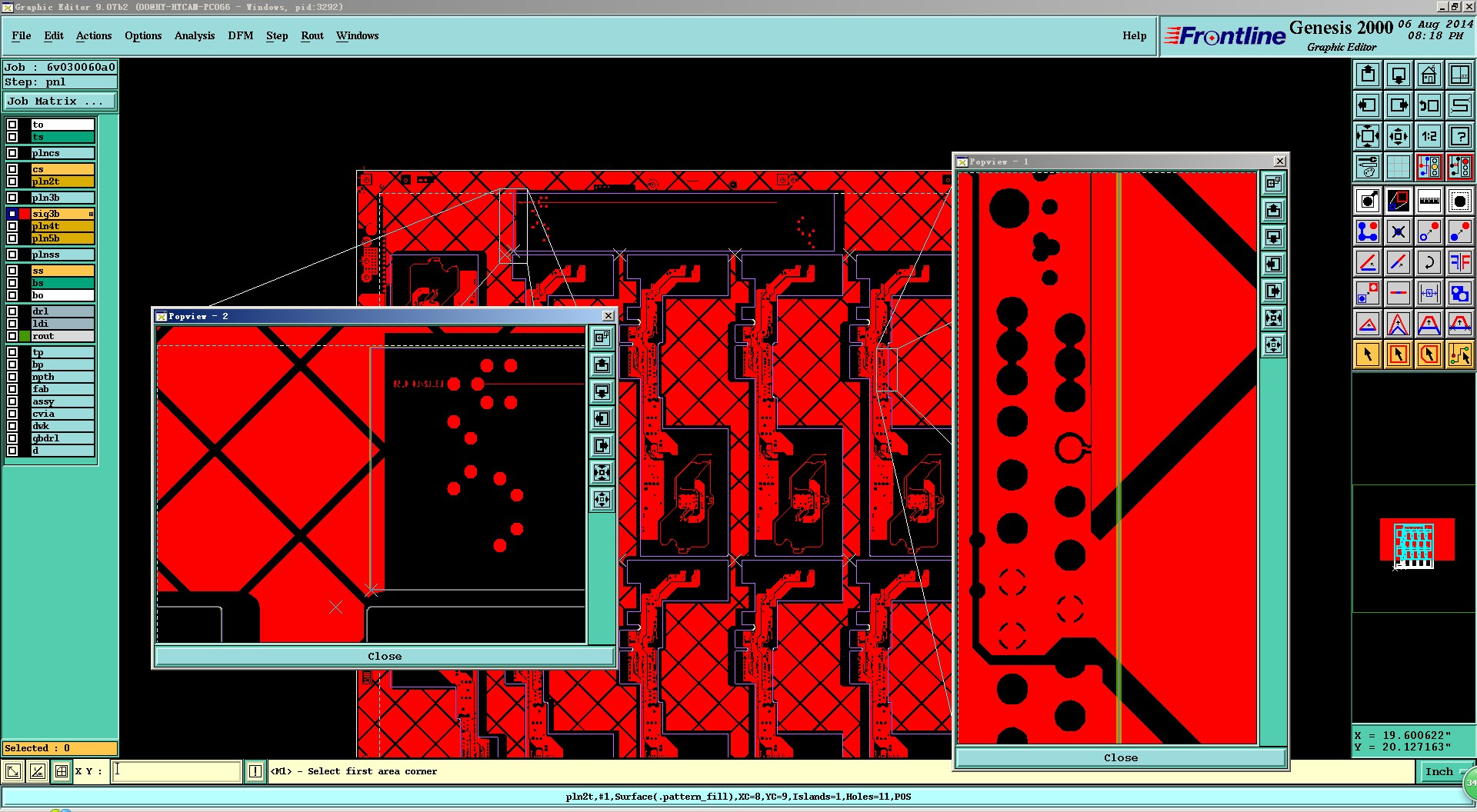This screenshot has height=812, width=1477.
Task: Click the exclamation mark icon near the message bar
Action: tap(255, 771)
